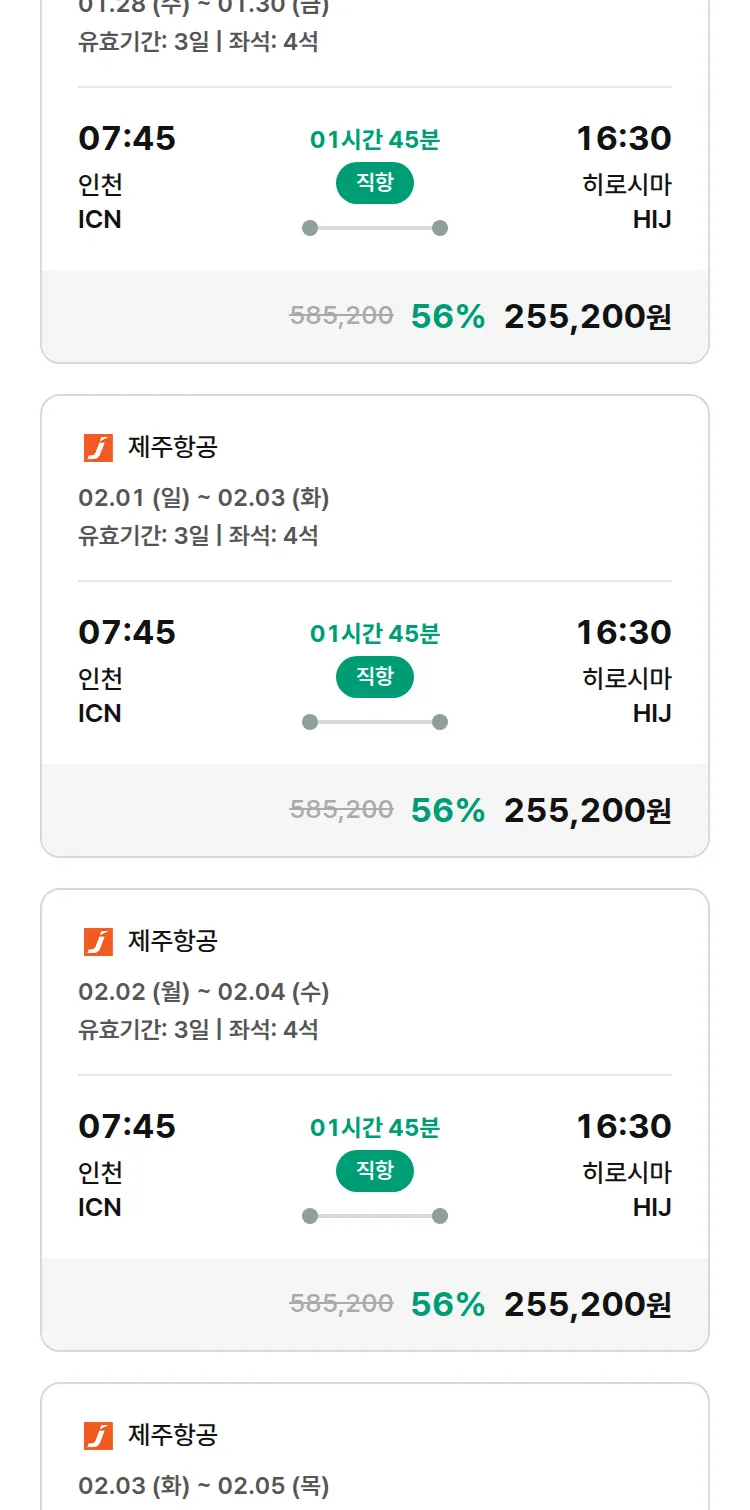Open the 02.03 ~ 02.05 flight card
Viewport: 750px width, 1510px height.
pos(374,1450)
